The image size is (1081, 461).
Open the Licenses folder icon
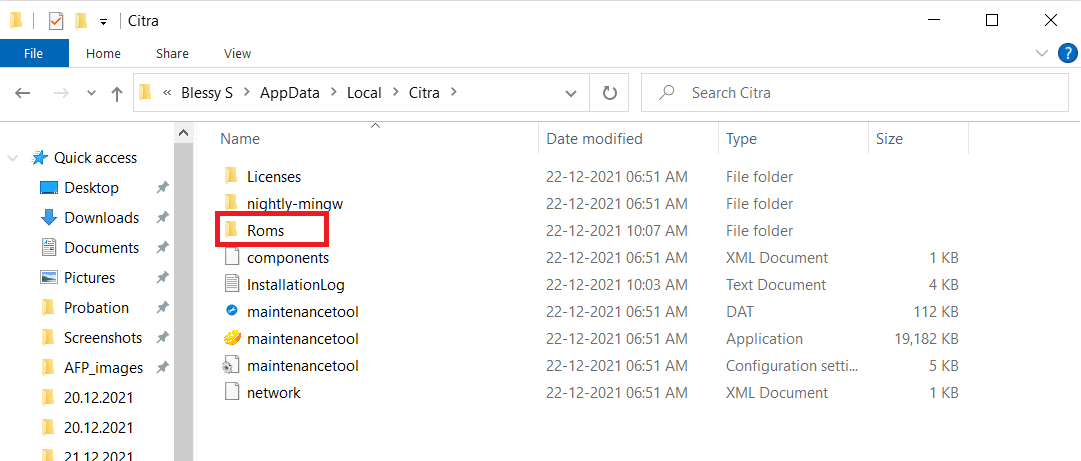point(231,176)
